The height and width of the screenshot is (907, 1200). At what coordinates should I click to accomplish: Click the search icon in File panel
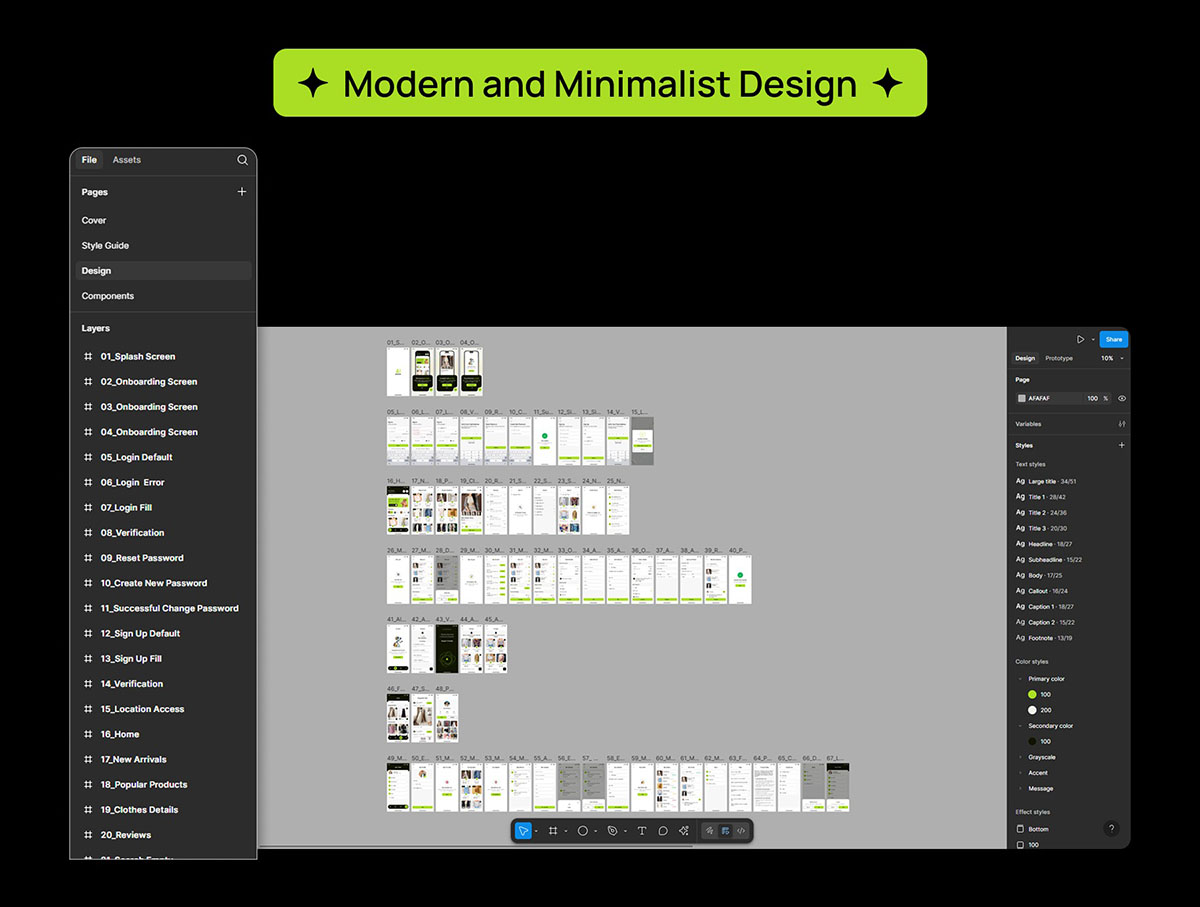coord(242,160)
